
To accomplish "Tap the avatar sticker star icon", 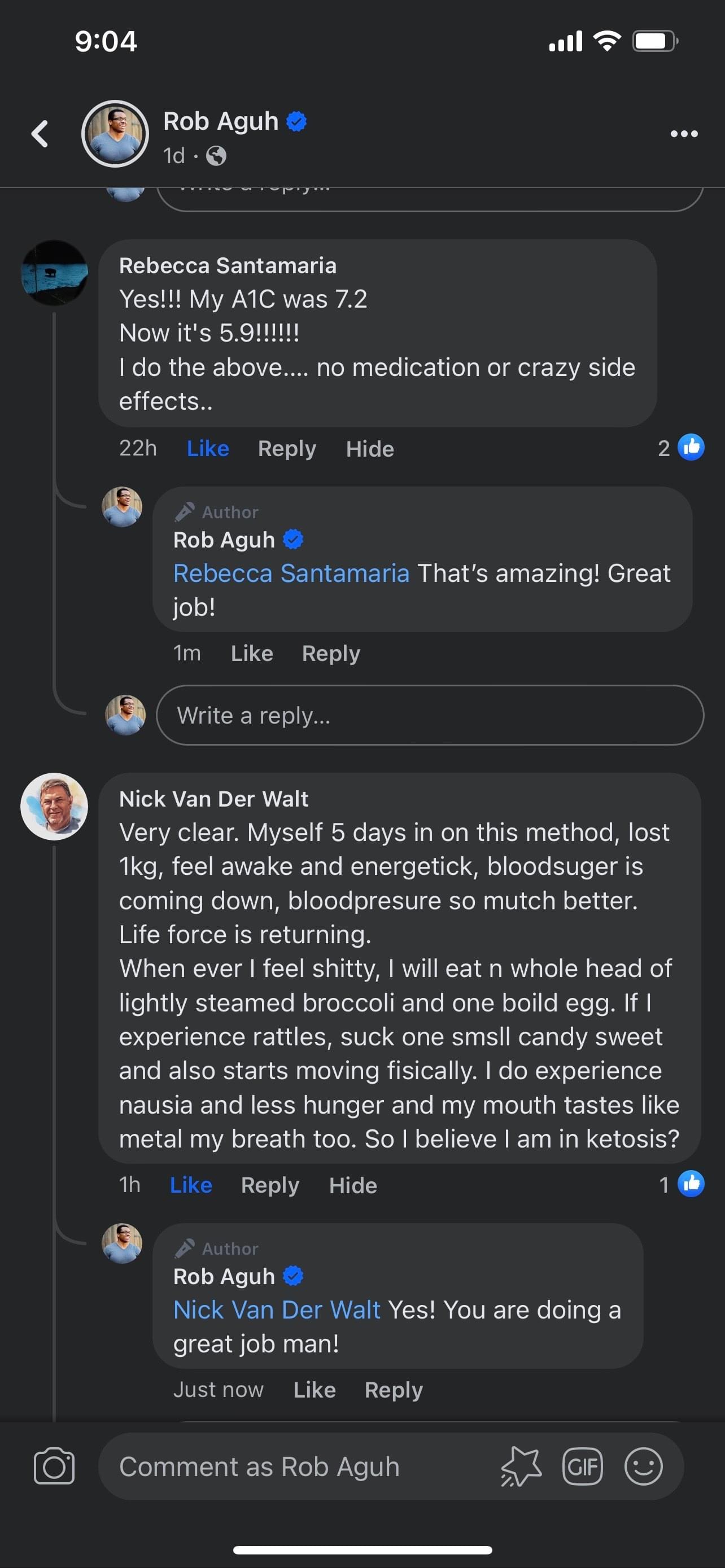I will pos(522,1466).
